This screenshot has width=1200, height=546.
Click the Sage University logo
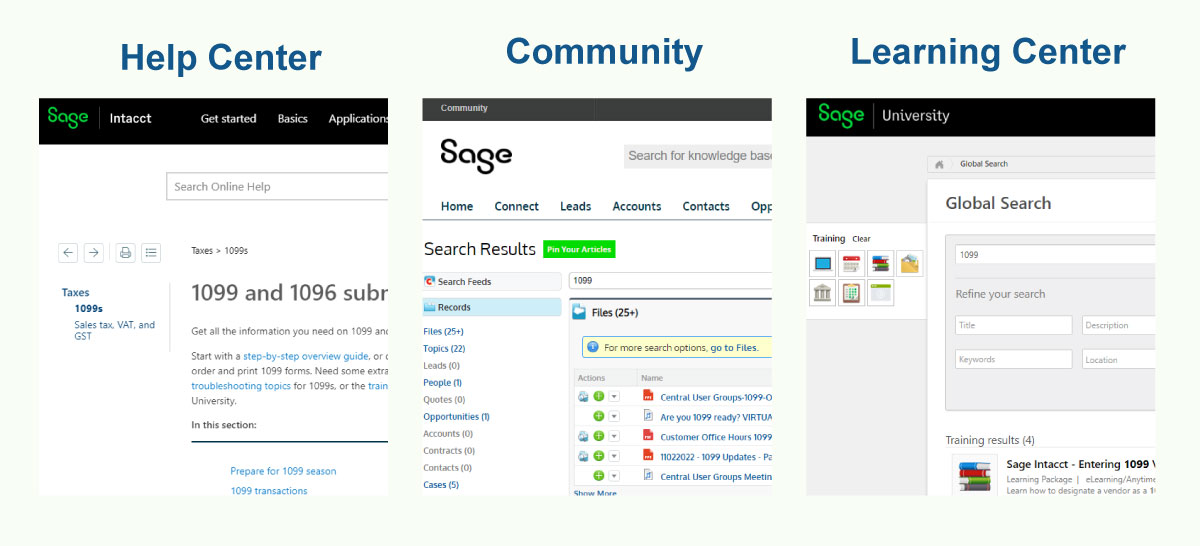coord(884,116)
